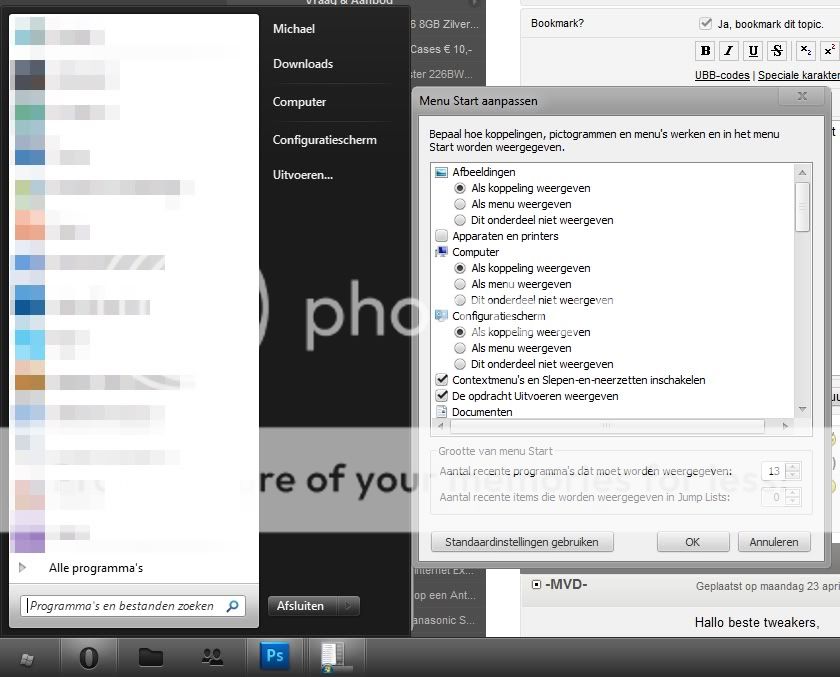The image size is (840, 677).
Task: Toggle the 'Ja, bookmark dit topic' checkbox
Action: tap(706, 24)
